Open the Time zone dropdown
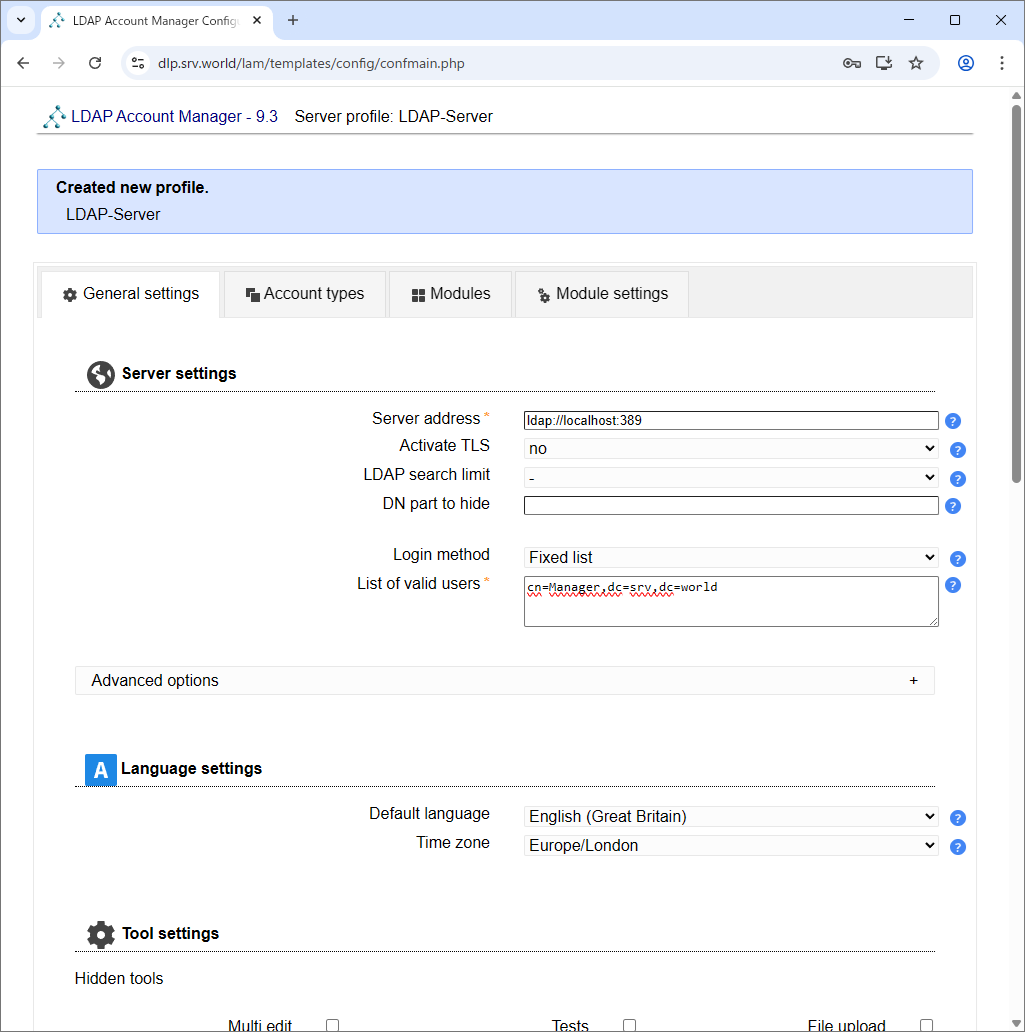The height and width of the screenshot is (1032, 1025). coord(731,846)
